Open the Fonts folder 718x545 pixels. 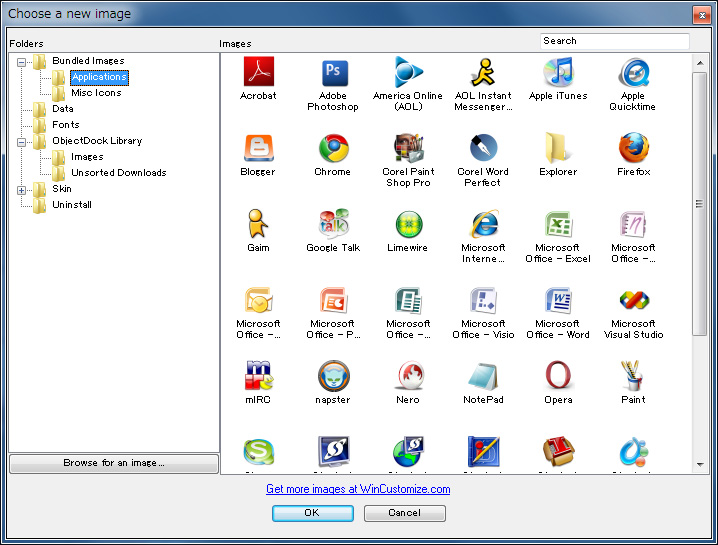click(x=65, y=125)
